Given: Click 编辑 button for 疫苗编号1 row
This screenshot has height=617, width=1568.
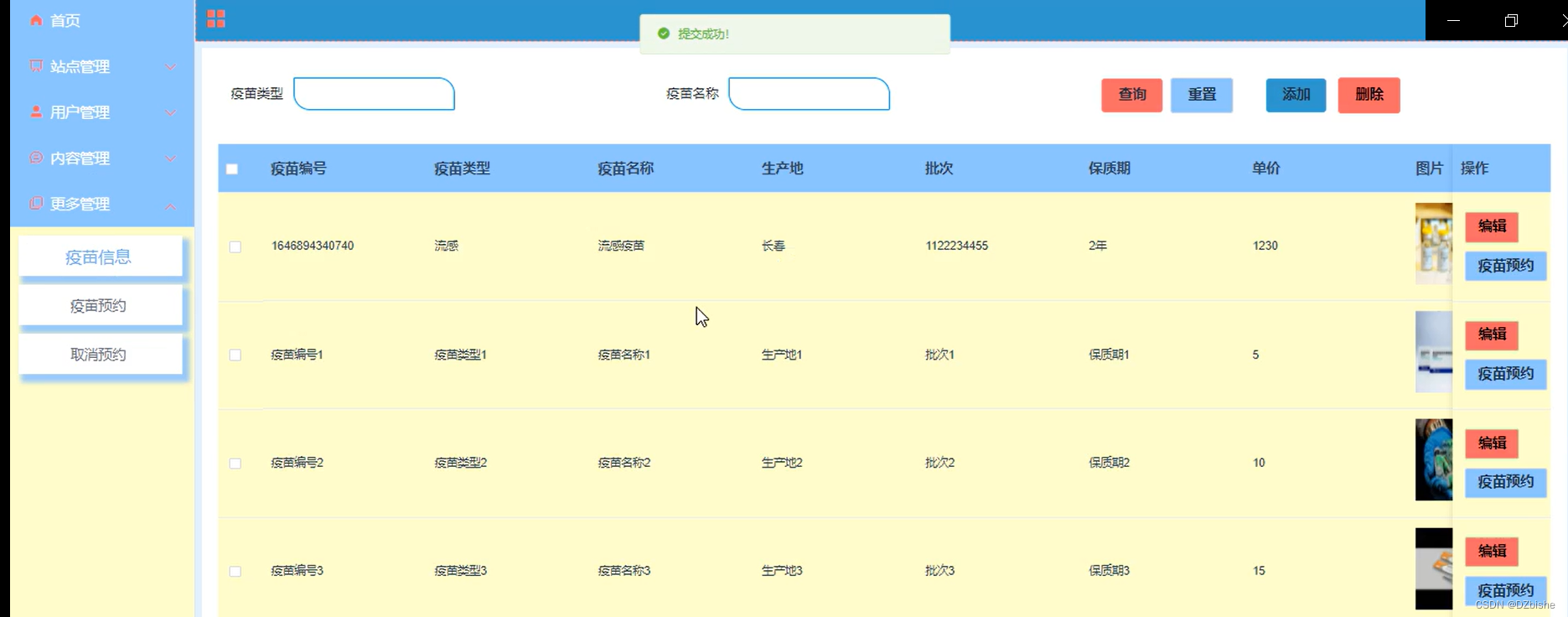Looking at the screenshot, I should click(1492, 334).
